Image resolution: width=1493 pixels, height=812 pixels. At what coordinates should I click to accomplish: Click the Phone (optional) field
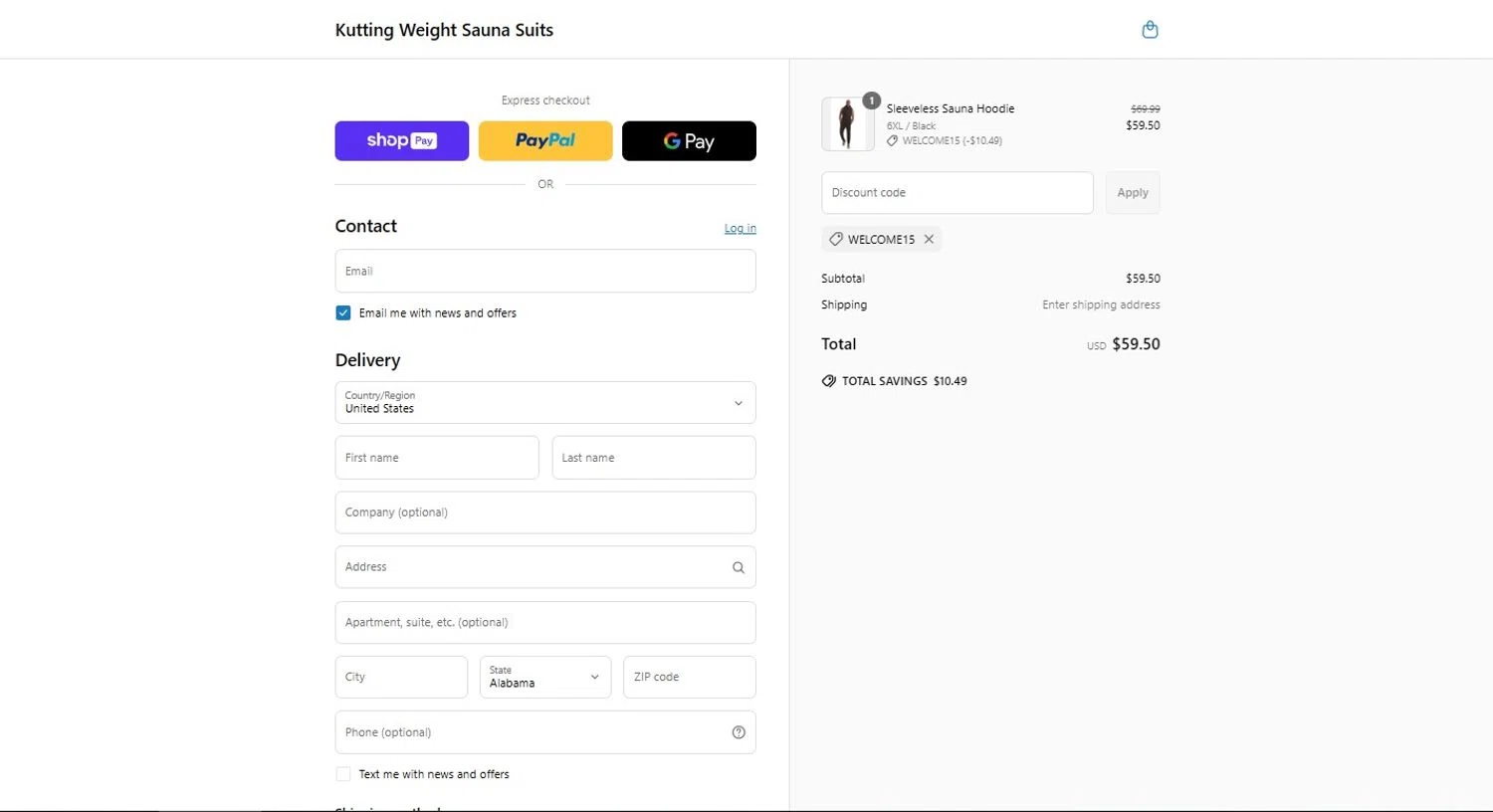[x=545, y=732]
